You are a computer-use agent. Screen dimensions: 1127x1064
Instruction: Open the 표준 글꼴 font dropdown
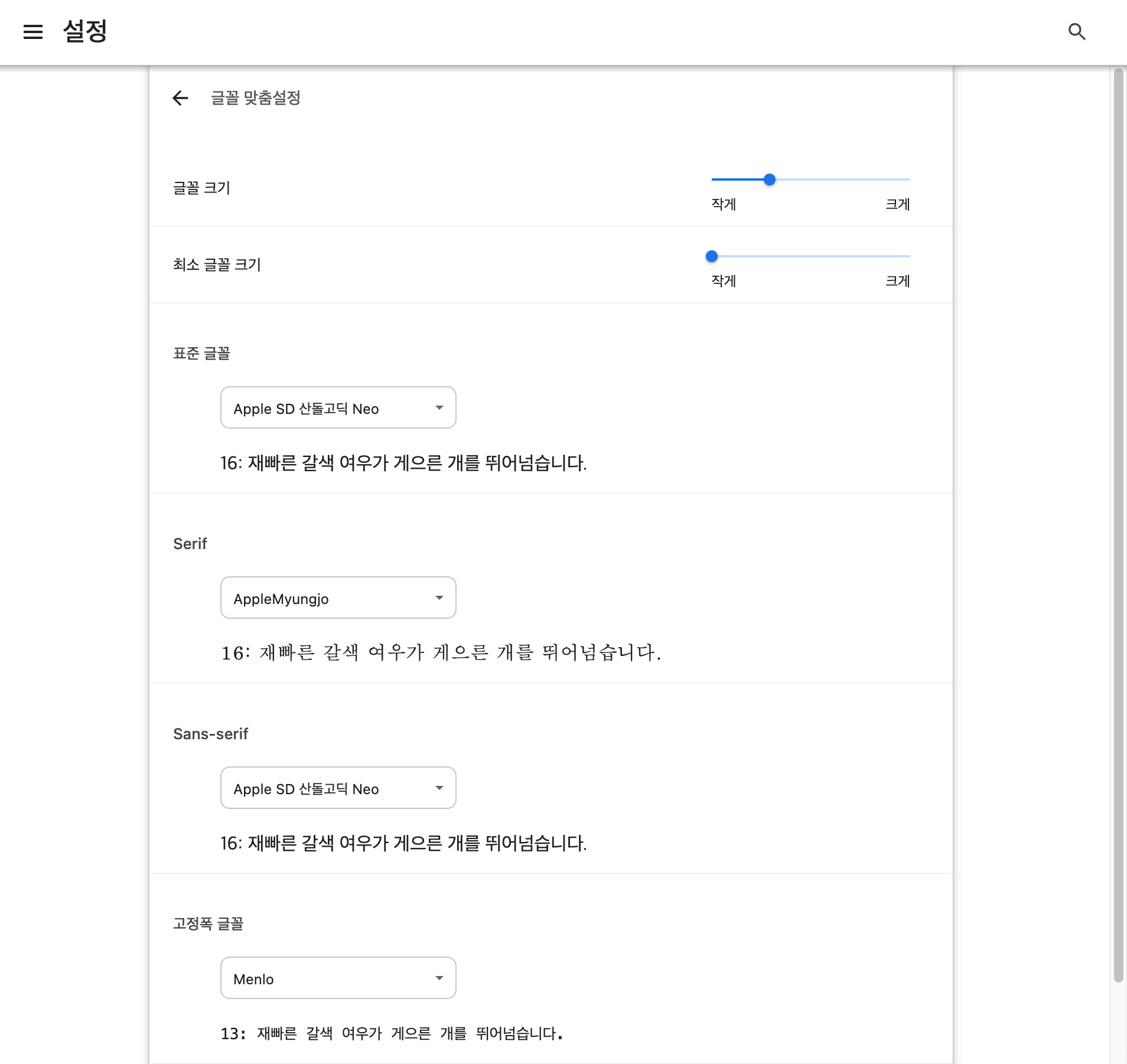point(338,408)
